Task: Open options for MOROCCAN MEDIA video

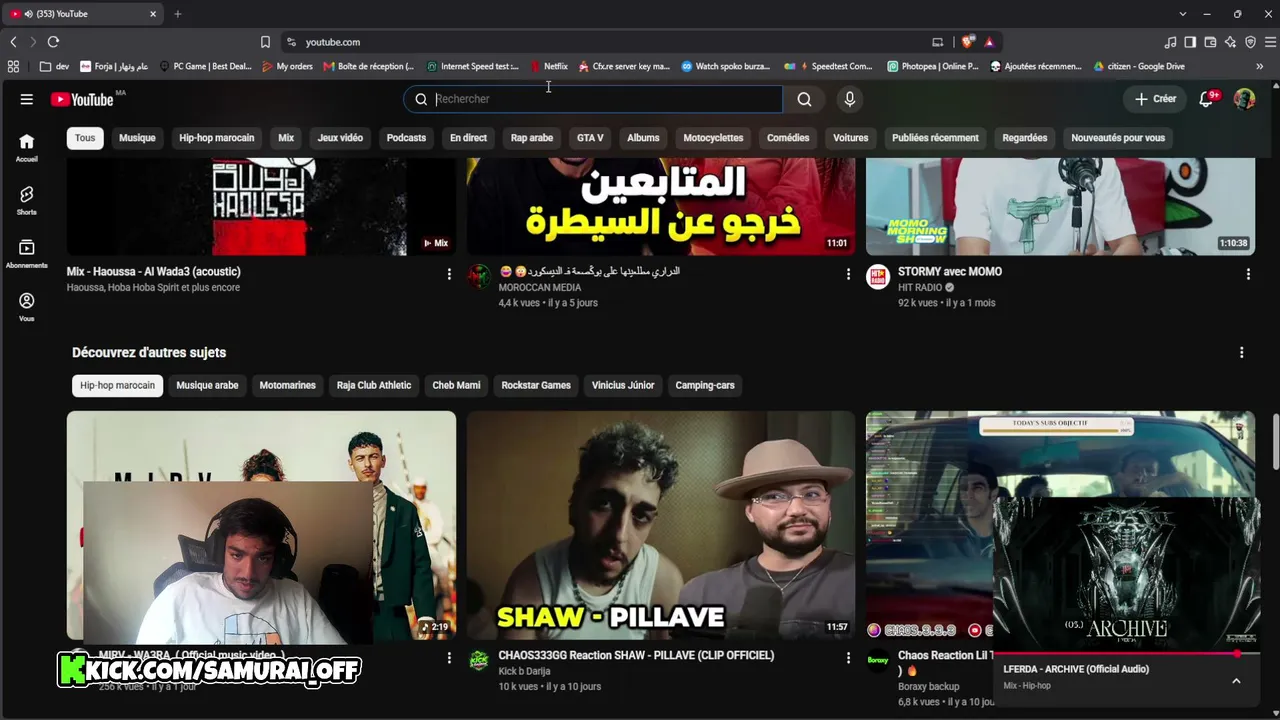Action: coord(848,274)
